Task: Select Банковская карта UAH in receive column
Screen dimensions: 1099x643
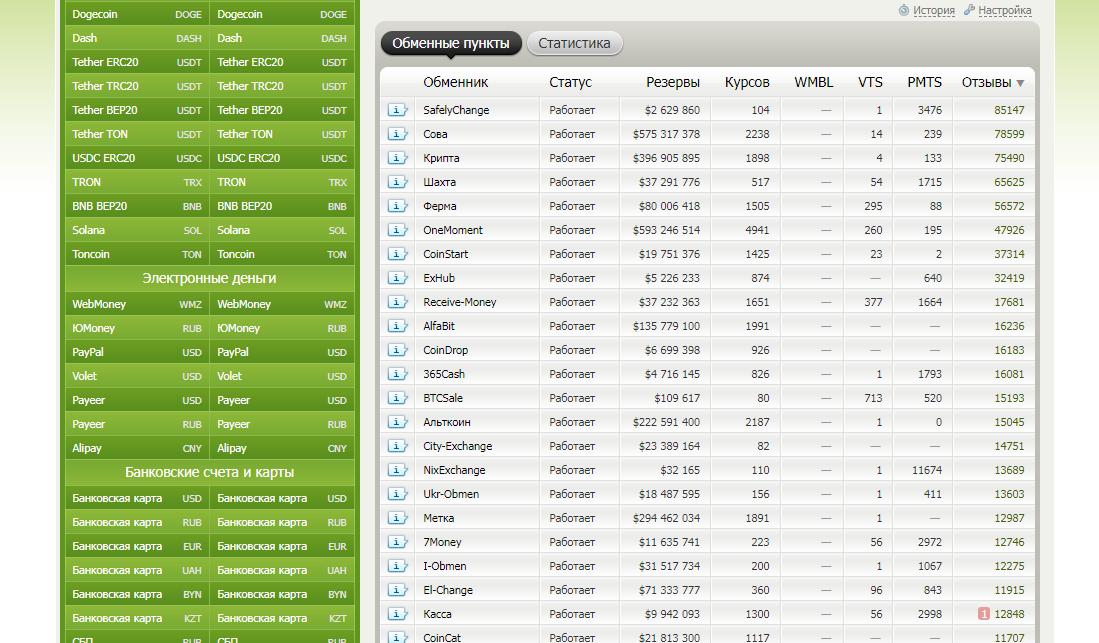Action: pos(282,570)
